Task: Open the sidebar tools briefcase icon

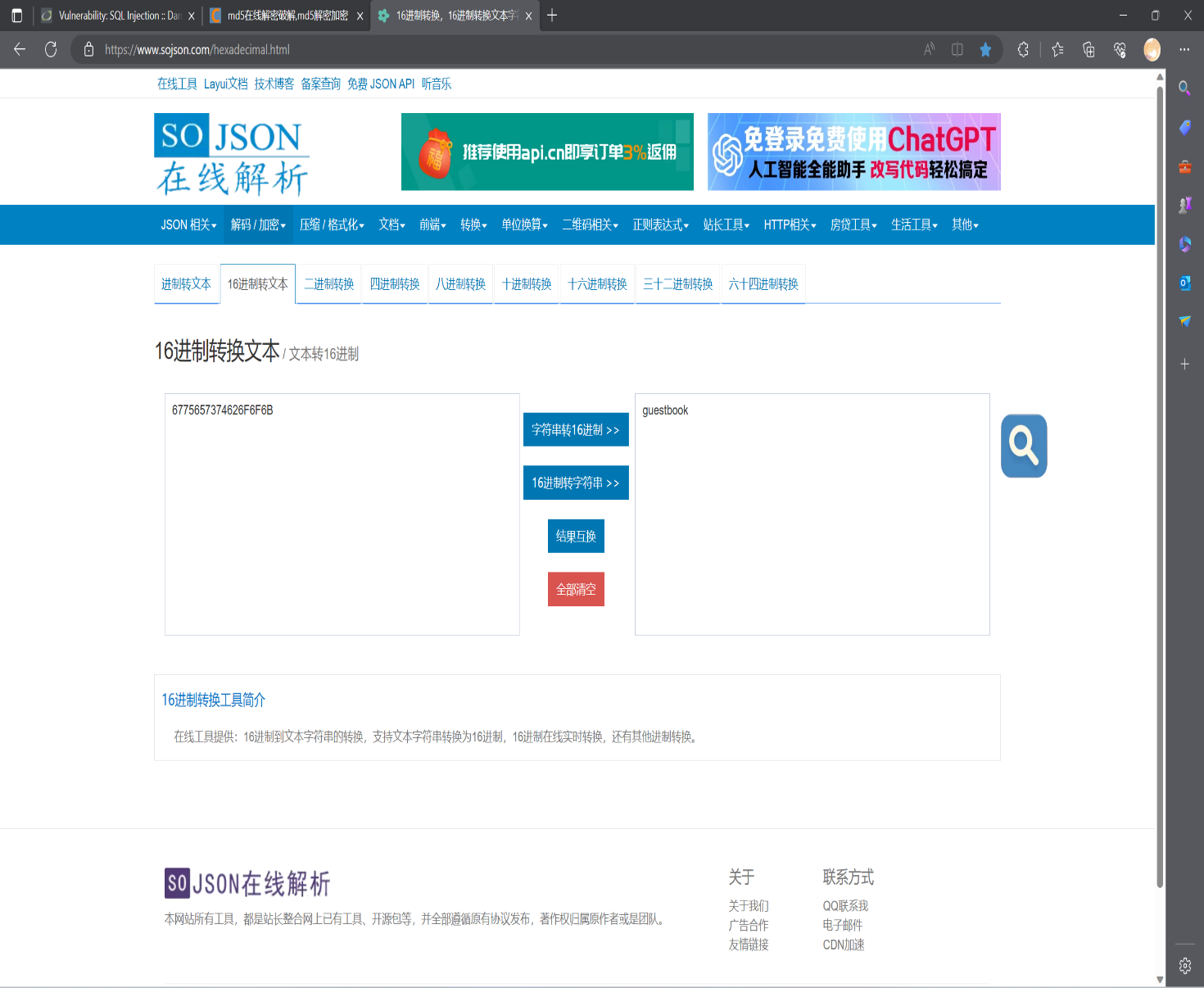Action: point(1184,166)
